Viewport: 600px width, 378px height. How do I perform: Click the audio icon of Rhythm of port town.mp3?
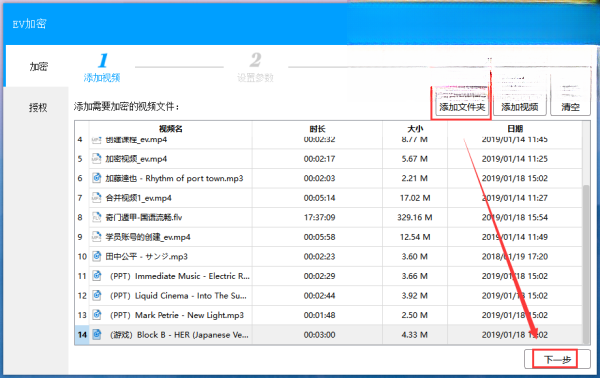click(96, 178)
